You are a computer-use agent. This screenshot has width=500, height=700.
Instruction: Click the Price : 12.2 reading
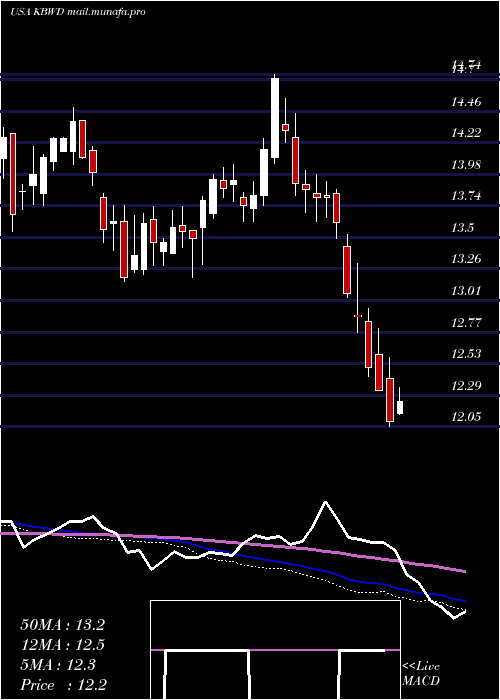click(x=62, y=685)
